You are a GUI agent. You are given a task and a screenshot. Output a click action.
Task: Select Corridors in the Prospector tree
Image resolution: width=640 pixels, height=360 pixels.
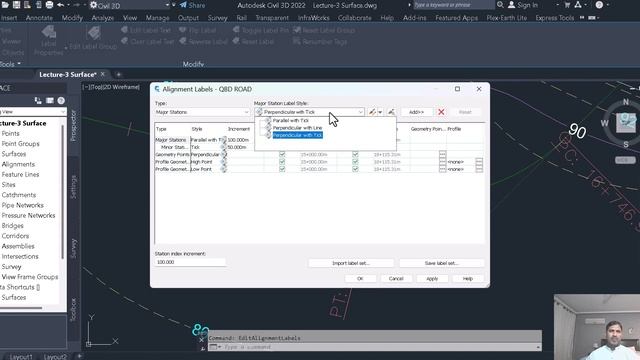(15, 236)
